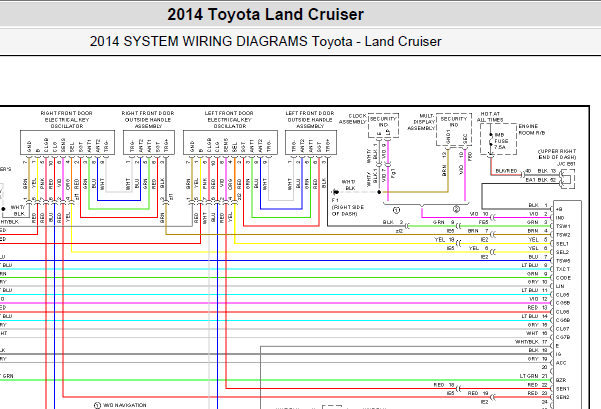This screenshot has height=409, width=601.
Task: Click the 'J/C B81' junction connector label
Action: coord(566,164)
